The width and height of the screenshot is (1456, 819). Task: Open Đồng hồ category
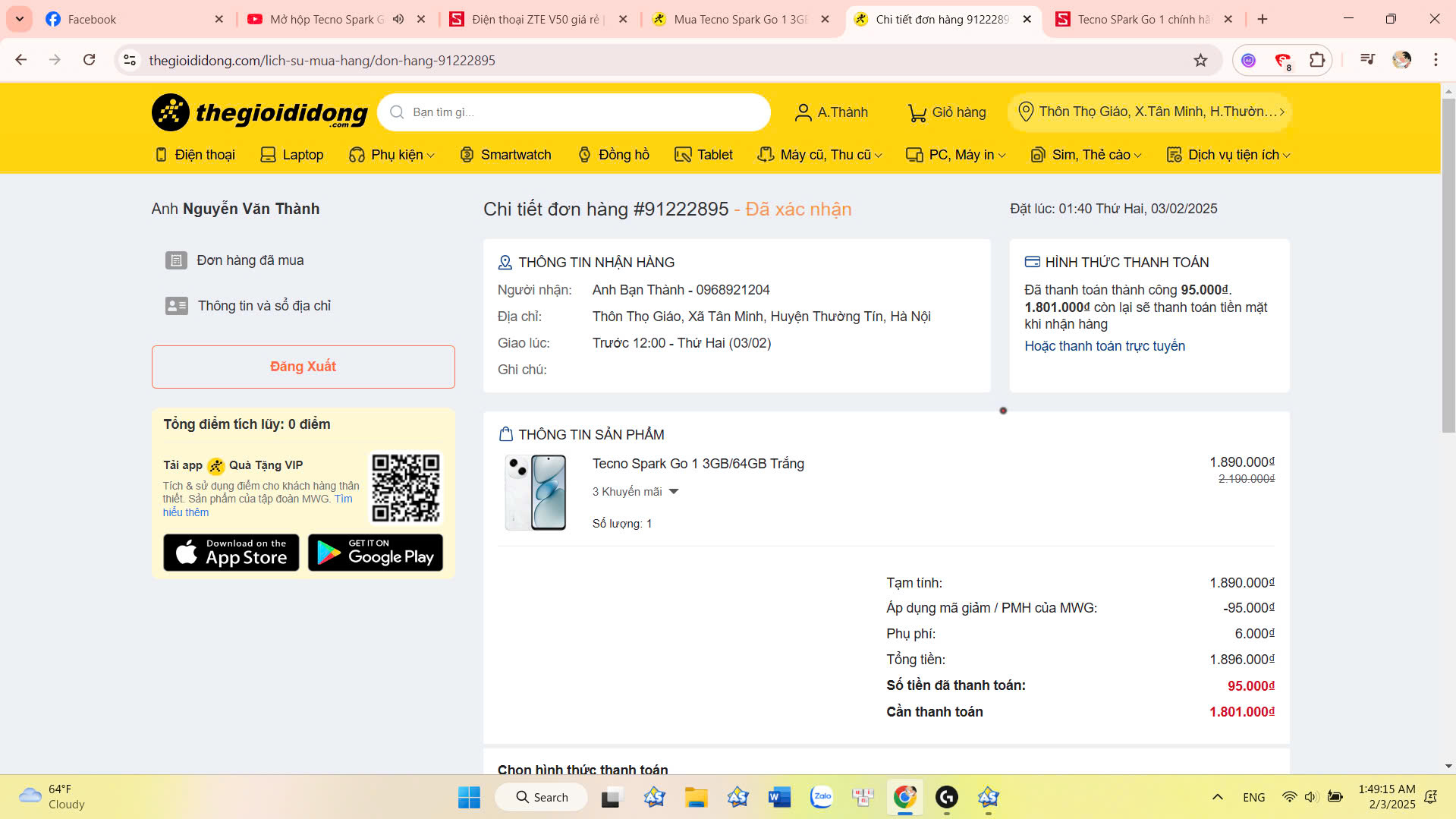pyautogui.click(x=613, y=155)
